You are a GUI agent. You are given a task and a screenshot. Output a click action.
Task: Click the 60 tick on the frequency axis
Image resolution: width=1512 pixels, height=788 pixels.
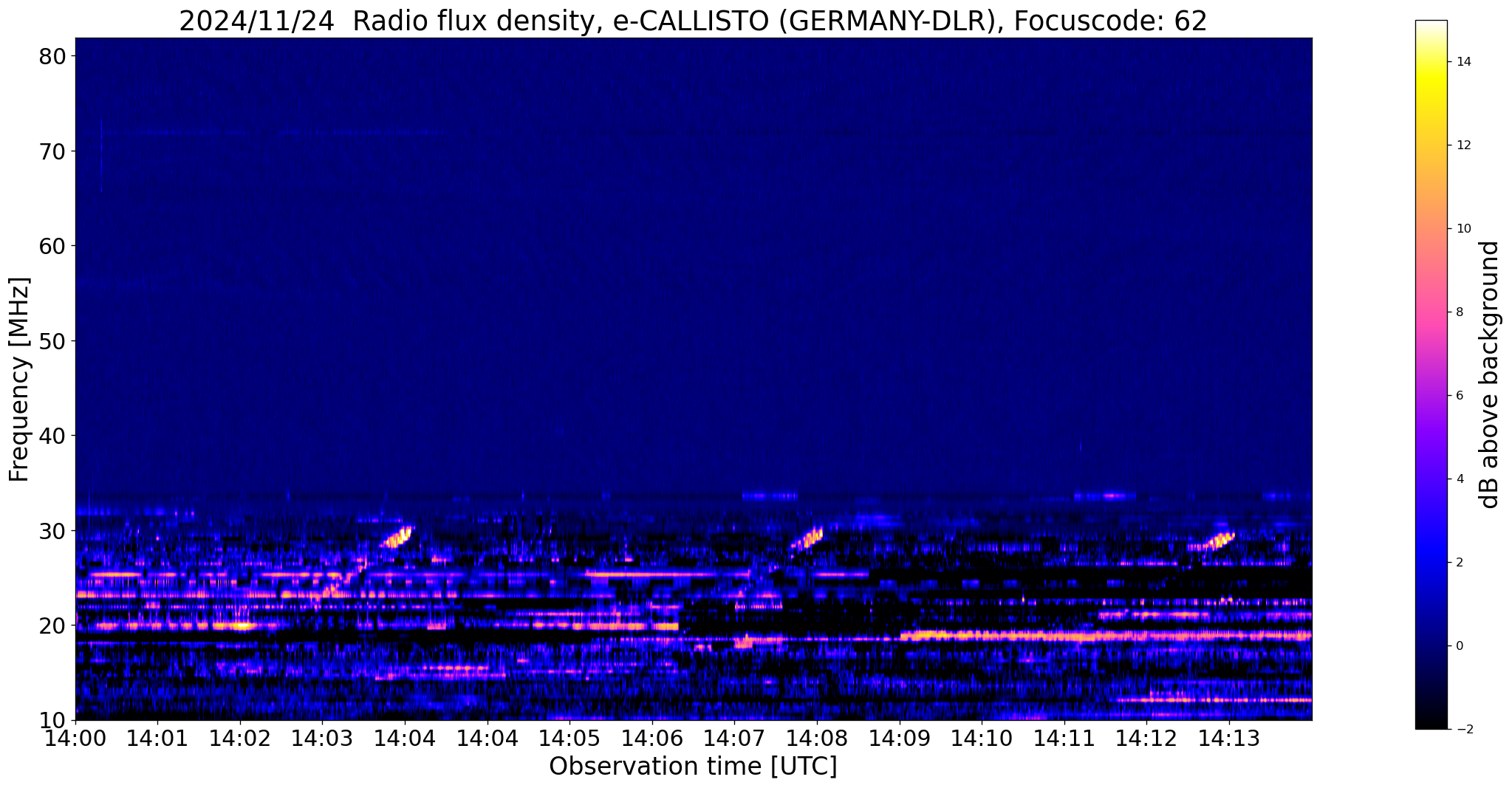point(53,245)
